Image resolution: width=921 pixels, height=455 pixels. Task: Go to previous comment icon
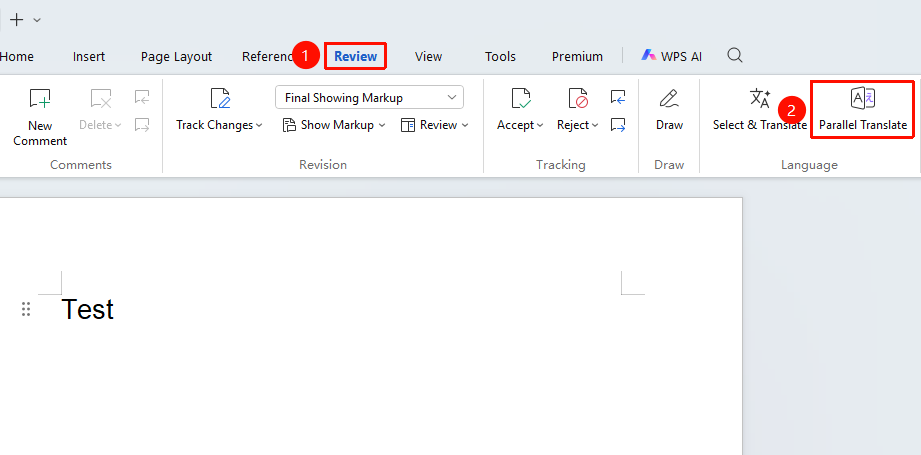pyautogui.click(x=142, y=97)
